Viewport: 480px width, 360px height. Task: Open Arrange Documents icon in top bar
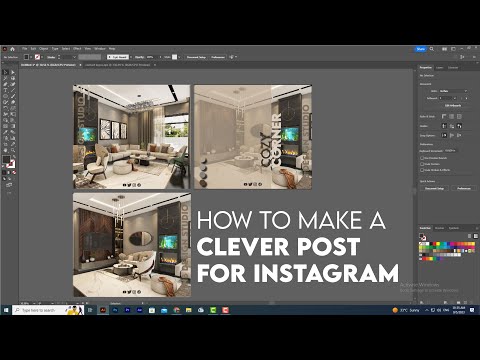[x=444, y=49]
